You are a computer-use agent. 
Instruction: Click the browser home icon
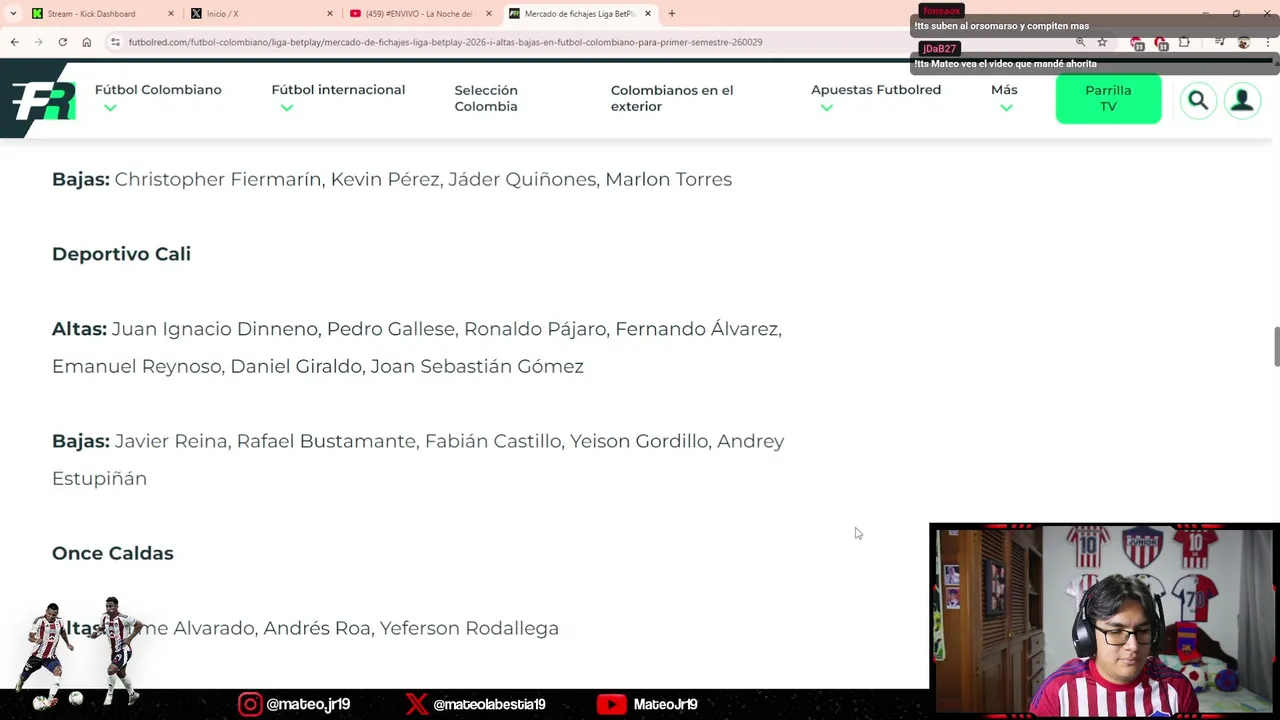coord(87,42)
